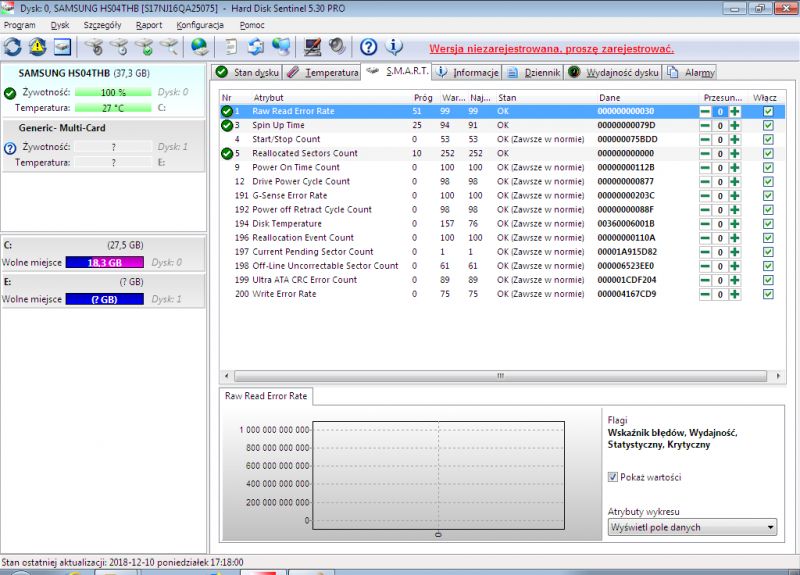
Task: Click the horizontal scrollbar under the attribute table
Action: pyautogui.click(x=501, y=376)
